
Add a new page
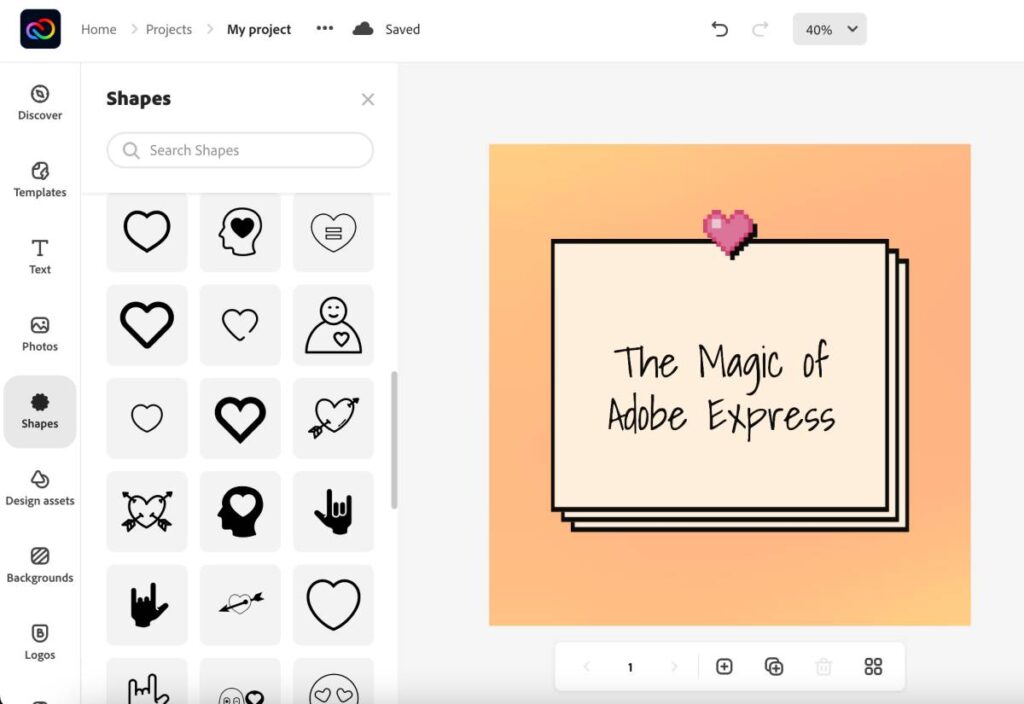723,666
